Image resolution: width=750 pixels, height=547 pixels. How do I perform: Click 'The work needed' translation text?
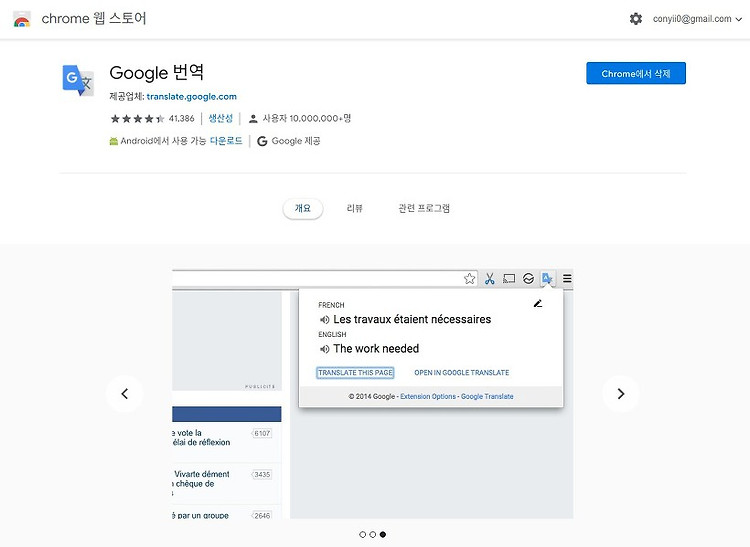[376, 349]
